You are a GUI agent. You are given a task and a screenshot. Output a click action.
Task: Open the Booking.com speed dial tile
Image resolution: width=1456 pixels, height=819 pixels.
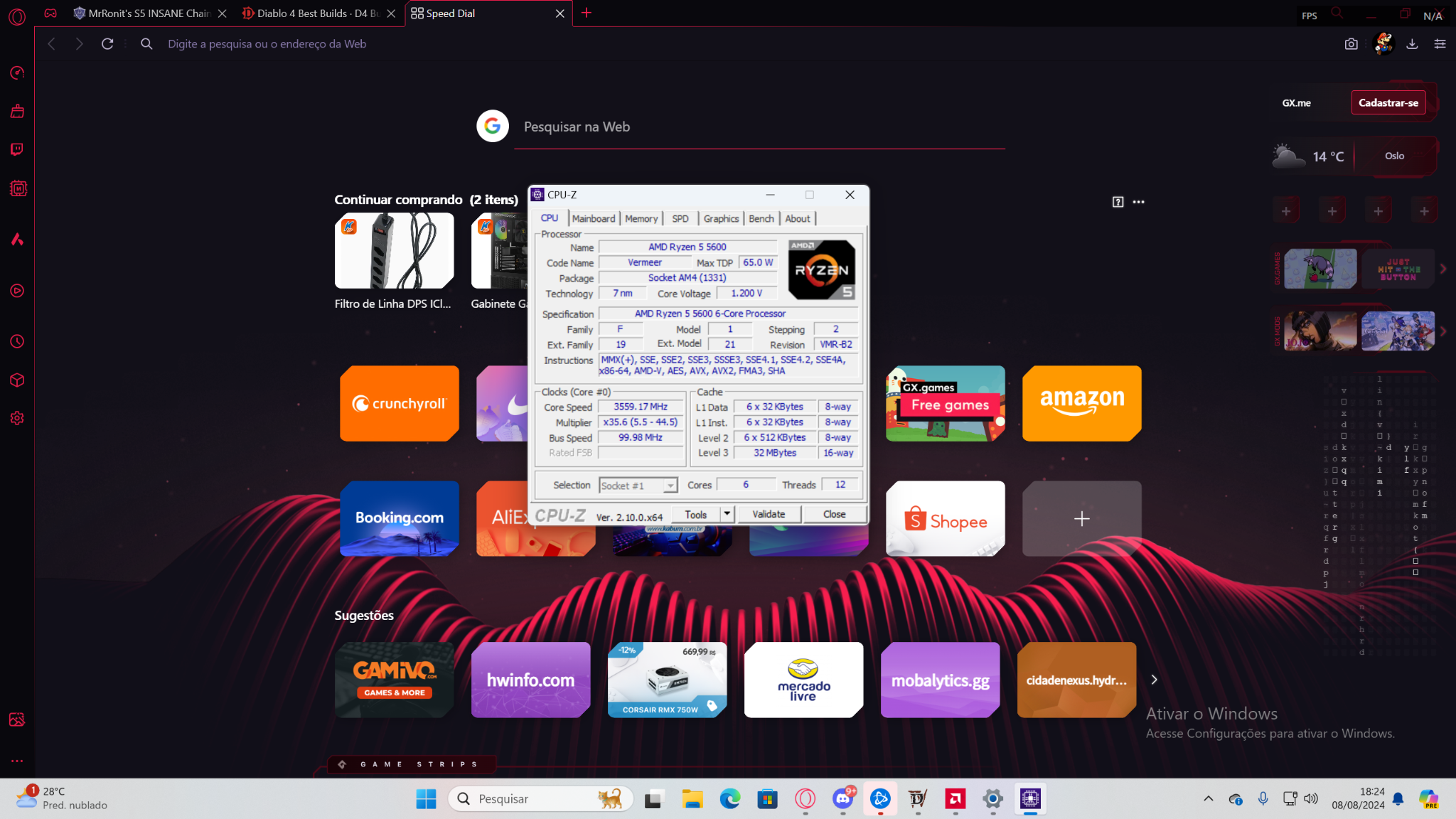click(x=400, y=518)
